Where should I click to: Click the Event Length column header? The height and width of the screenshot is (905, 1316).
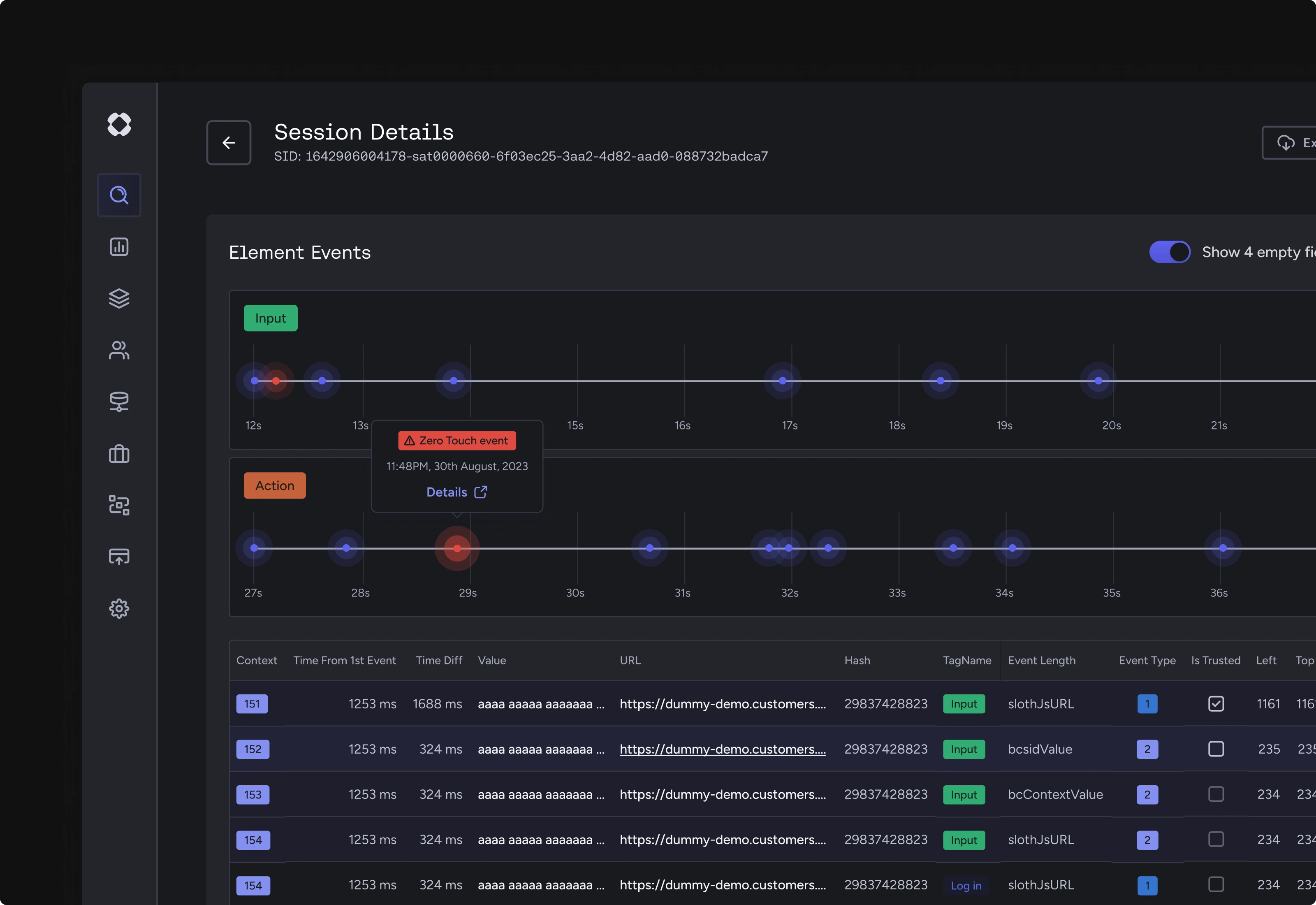click(1042, 661)
